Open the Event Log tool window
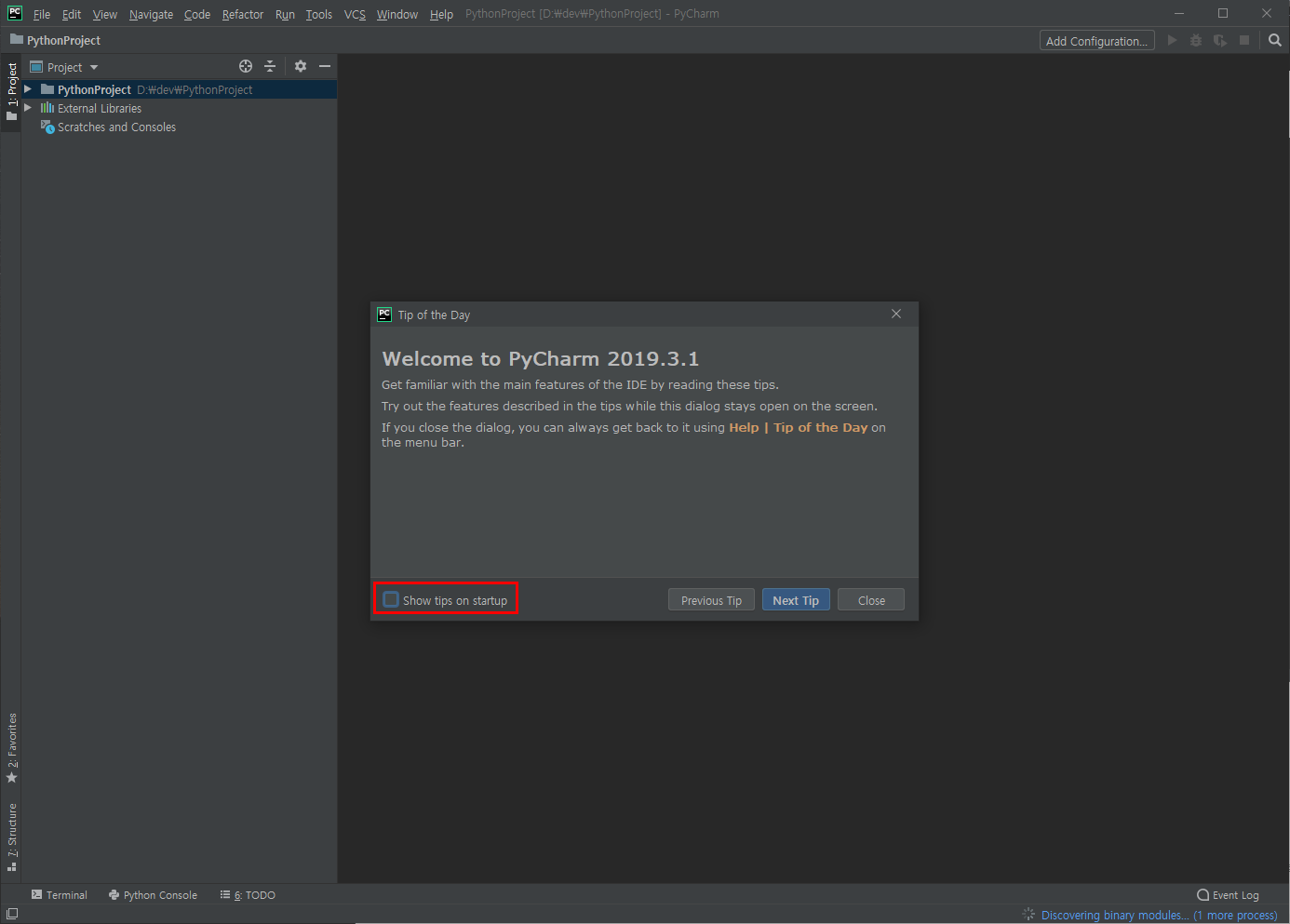This screenshot has width=1290, height=924. pyautogui.click(x=1229, y=894)
